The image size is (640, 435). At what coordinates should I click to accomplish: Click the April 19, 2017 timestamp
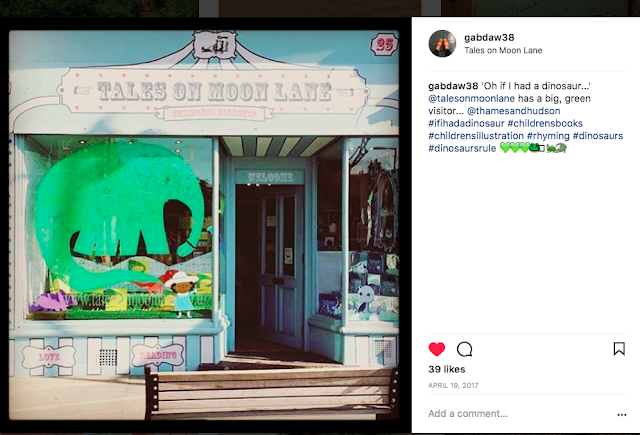(x=453, y=385)
